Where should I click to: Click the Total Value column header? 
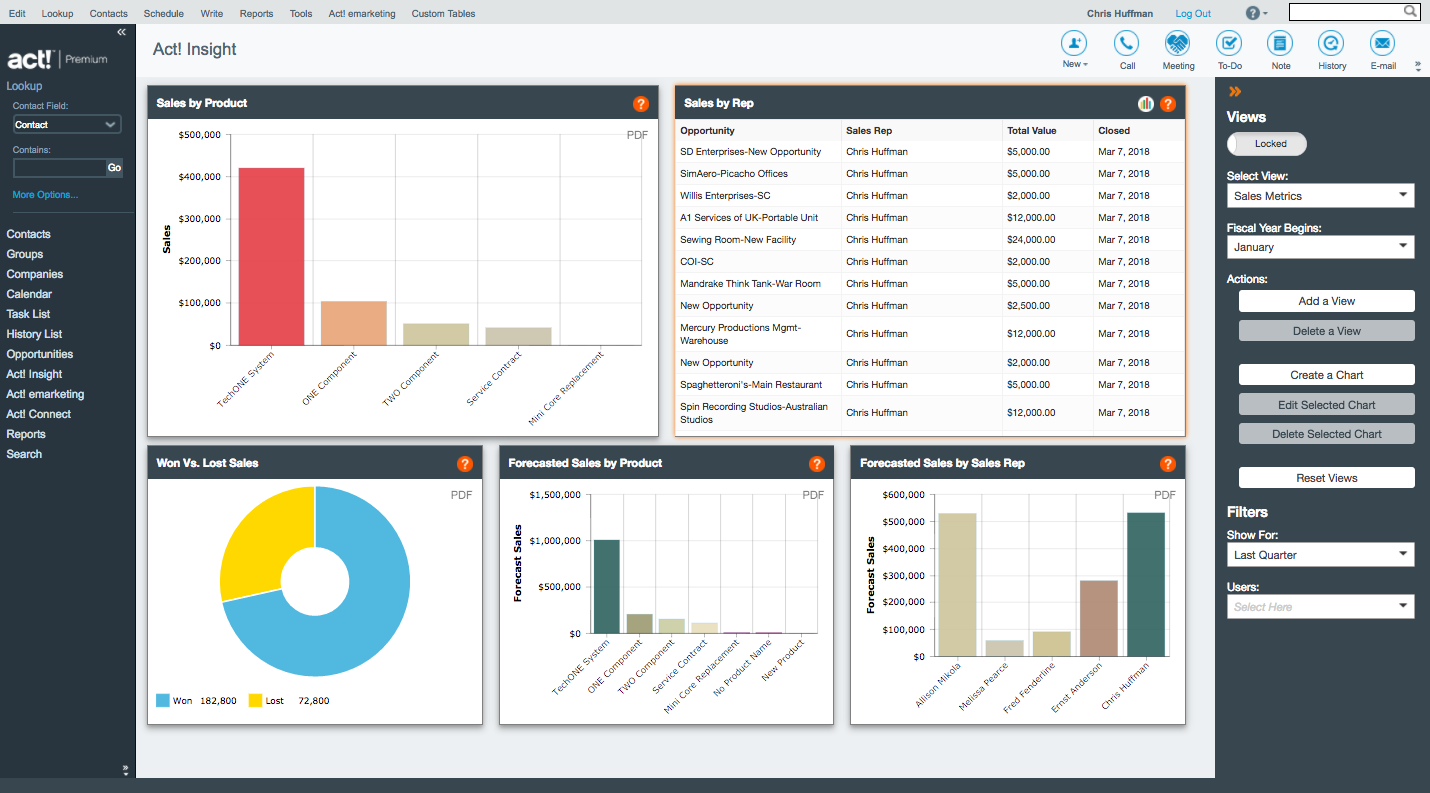(1032, 131)
